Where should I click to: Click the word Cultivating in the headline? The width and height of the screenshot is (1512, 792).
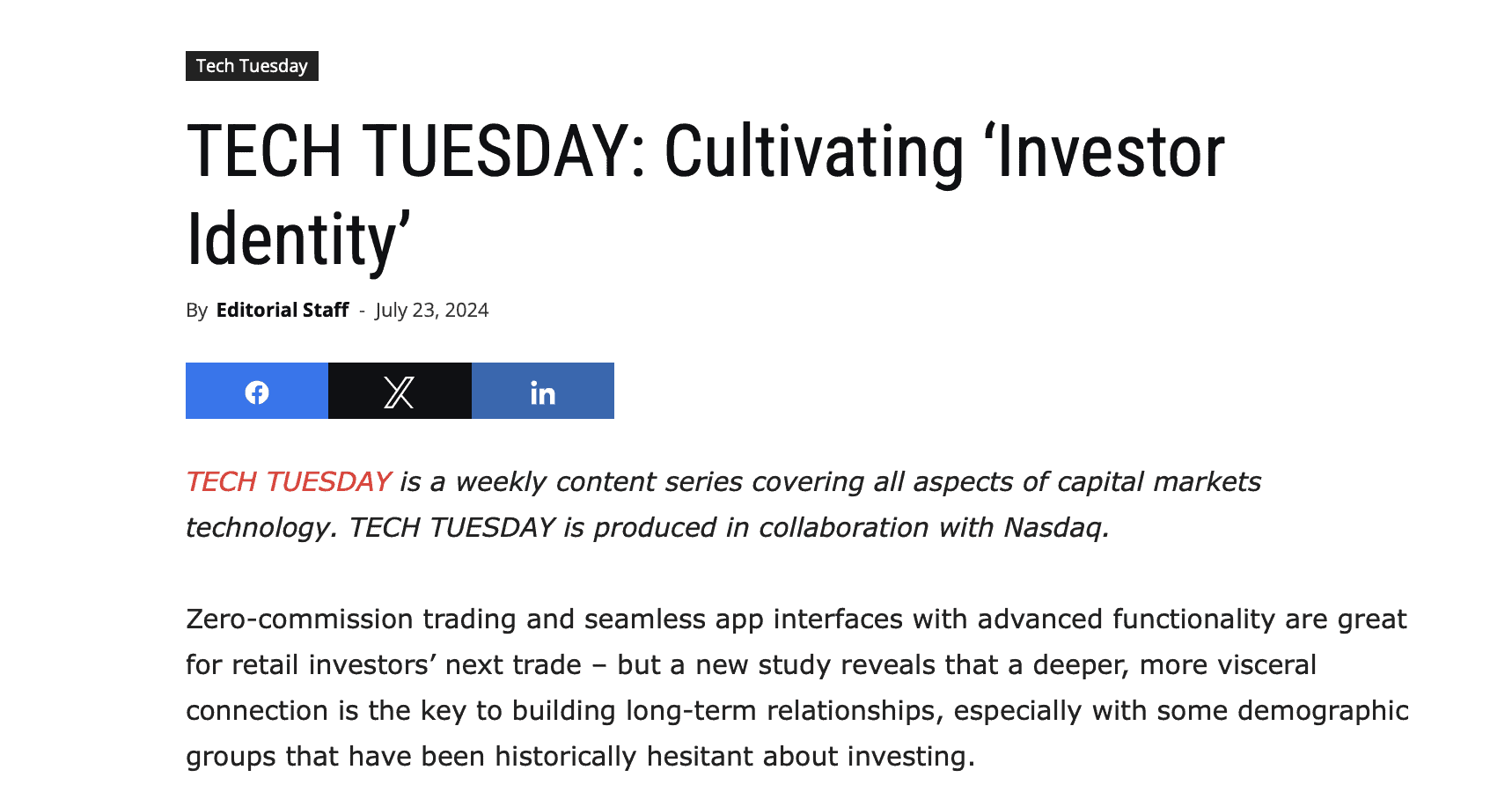click(814, 152)
